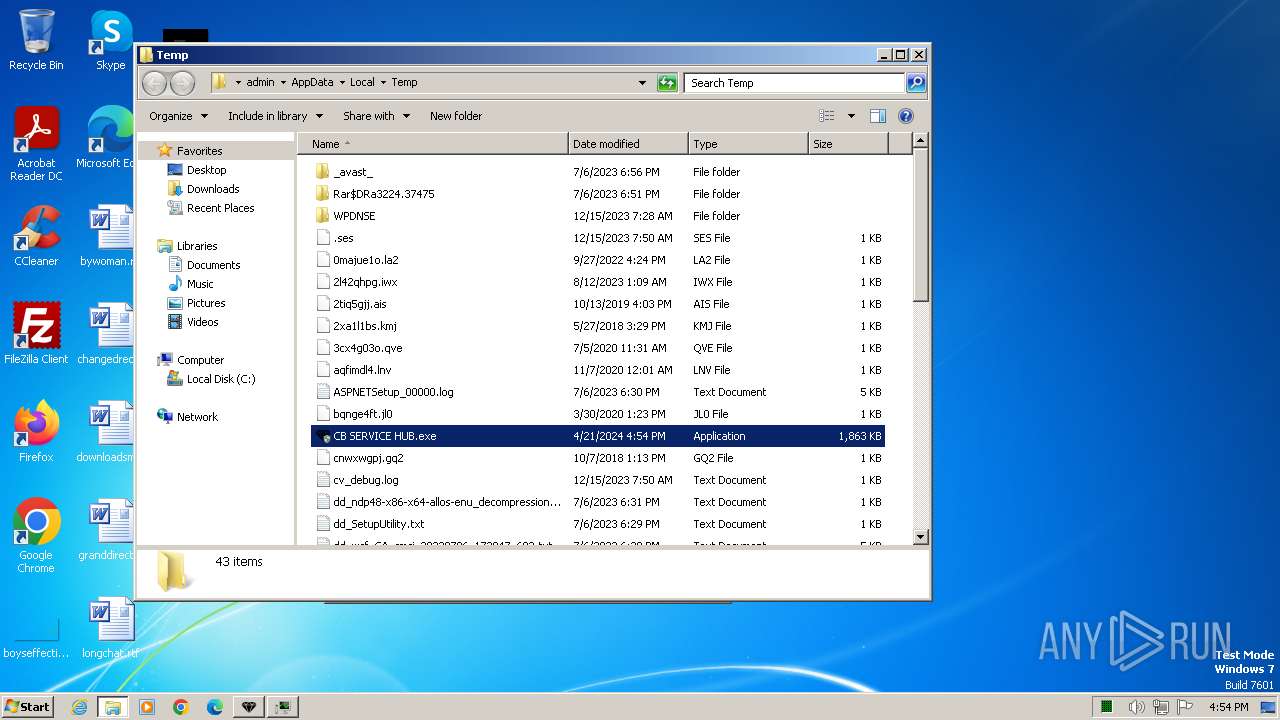Refresh the Temp folder view
This screenshot has height=720, width=1280.
[667, 83]
